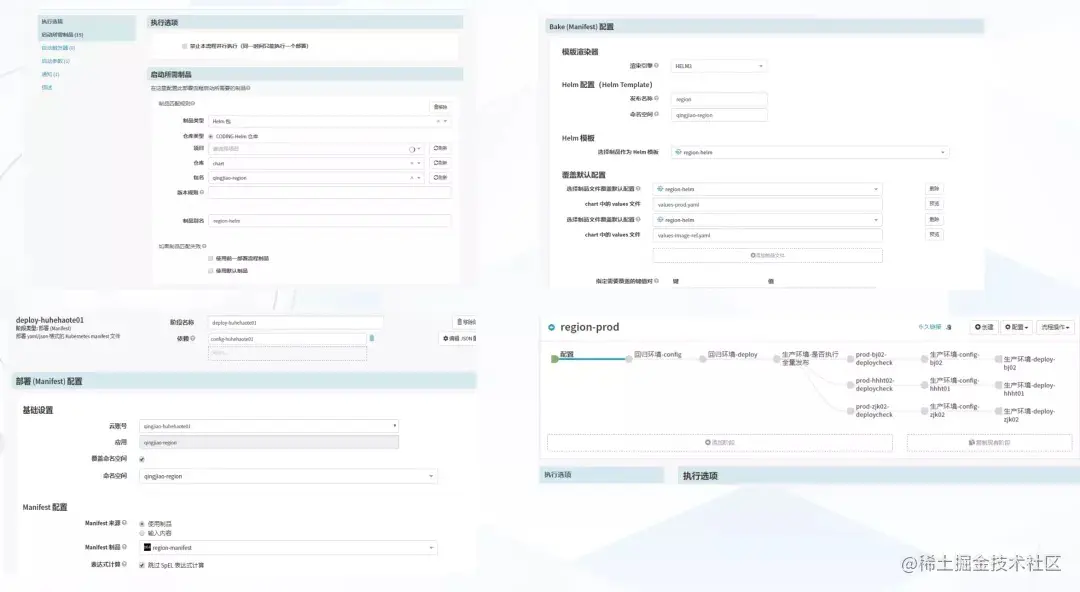Select the 使用制品 radio button

coord(142,524)
